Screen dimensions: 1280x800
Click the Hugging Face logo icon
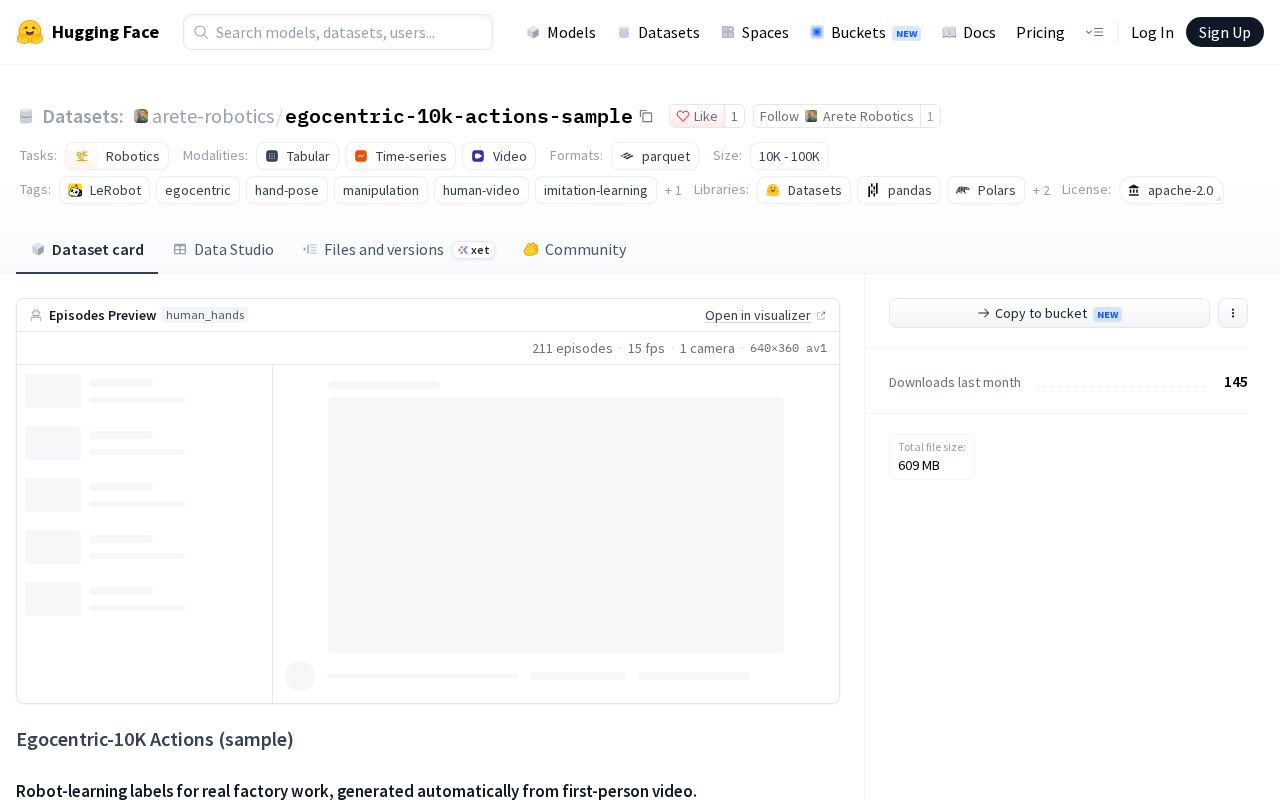[x=30, y=32]
